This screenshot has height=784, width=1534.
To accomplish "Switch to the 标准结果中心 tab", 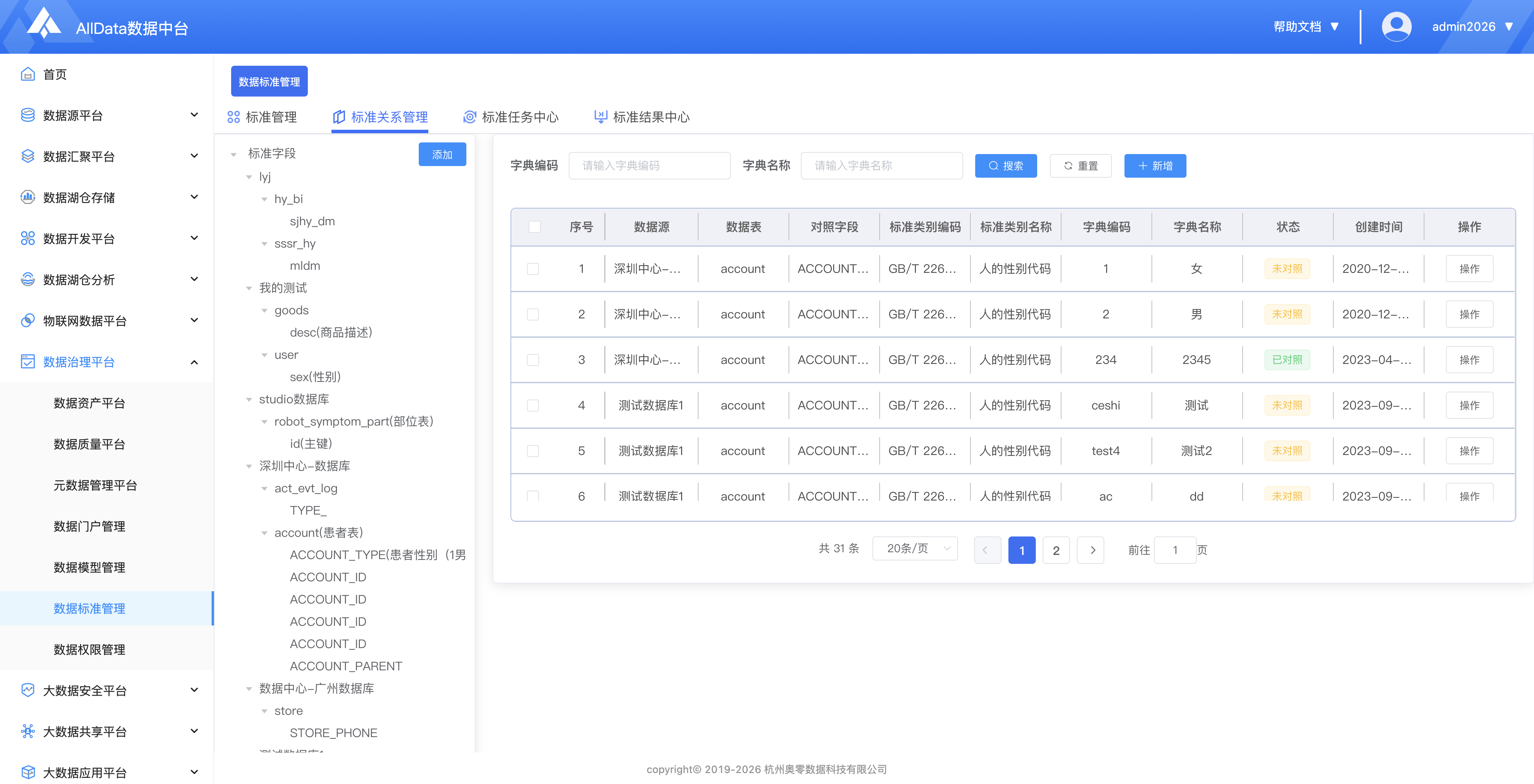I will coord(642,117).
